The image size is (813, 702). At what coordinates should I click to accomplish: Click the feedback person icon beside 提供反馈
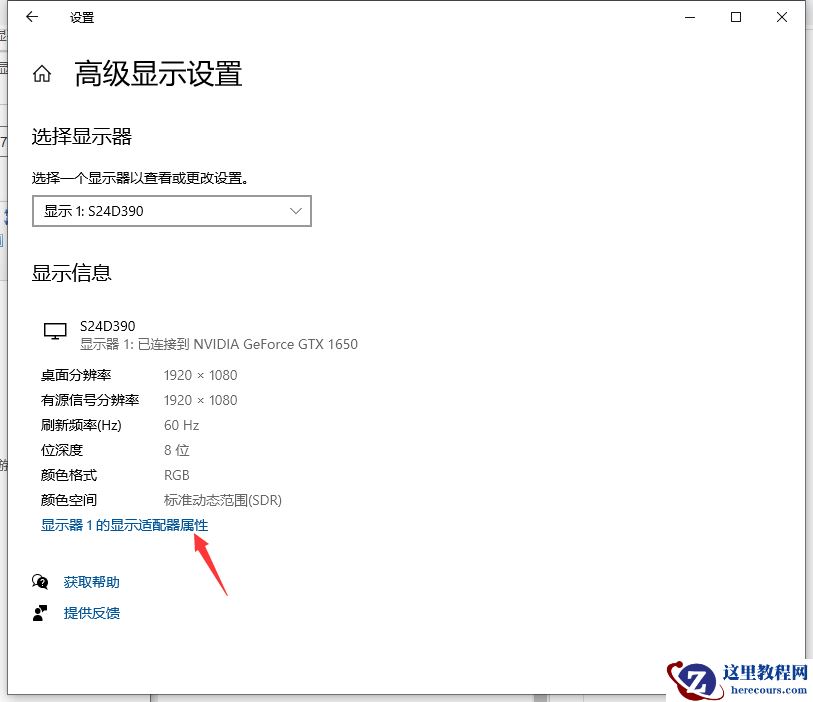click(42, 613)
